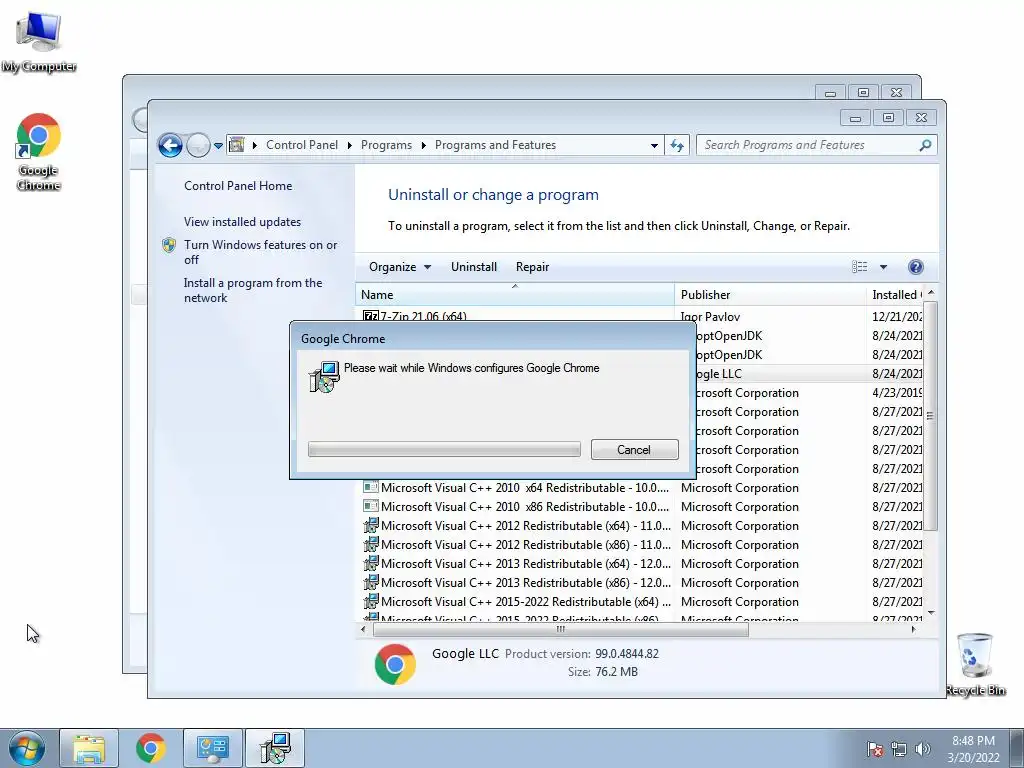Screen dimensions: 1024x768
Task: Click View installed updates link
Action: (242, 221)
